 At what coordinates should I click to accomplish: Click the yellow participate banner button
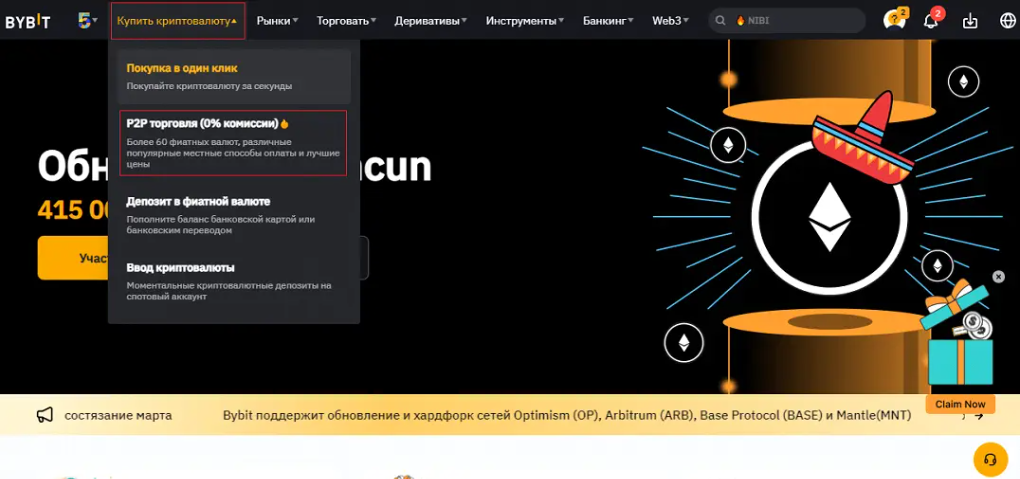click(x=73, y=258)
